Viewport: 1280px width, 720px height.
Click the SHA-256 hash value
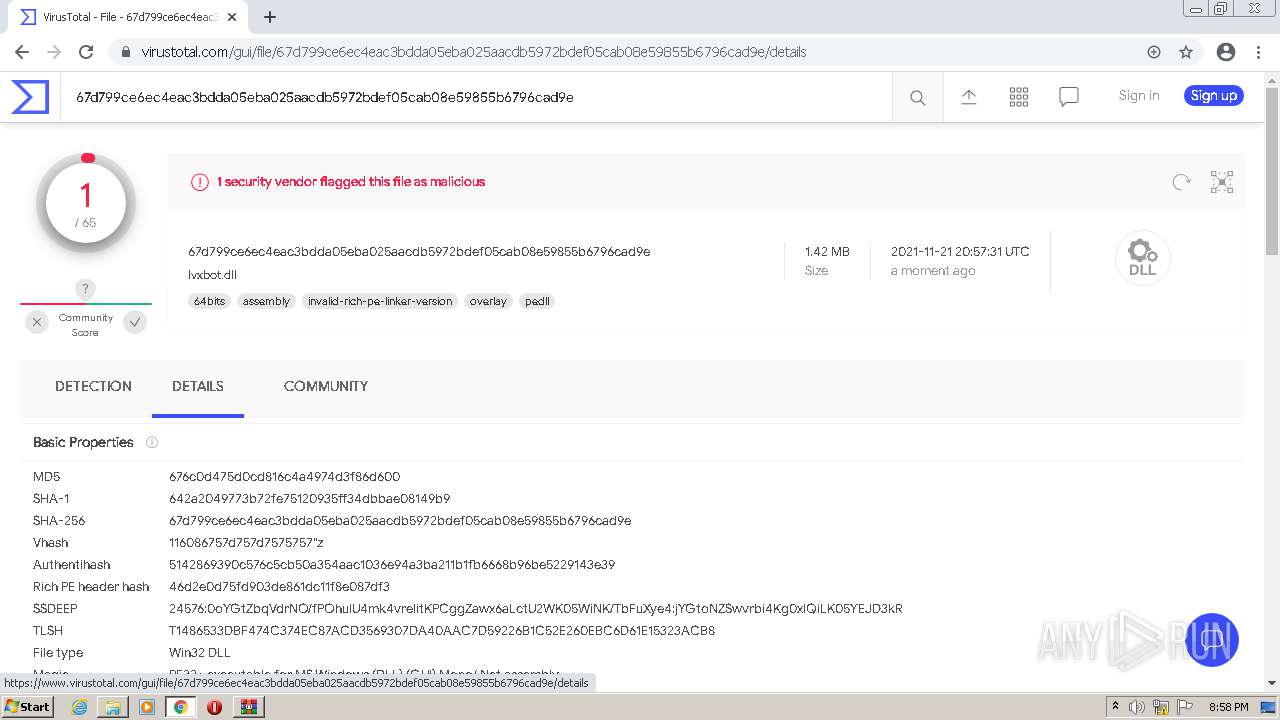tap(400, 521)
